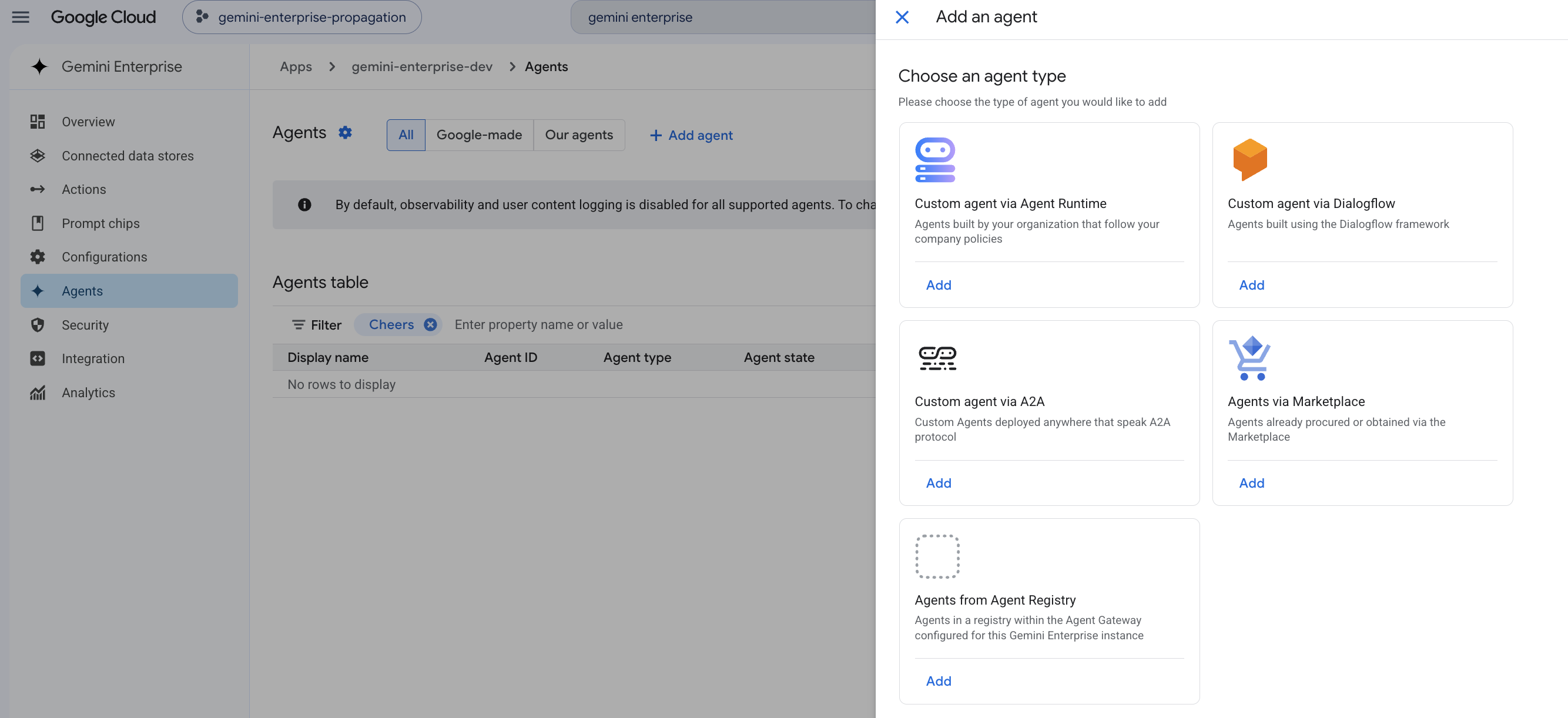The width and height of the screenshot is (1568, 718).
Task: Add a Custom agent via Dialogflow
Action: 1251,285
